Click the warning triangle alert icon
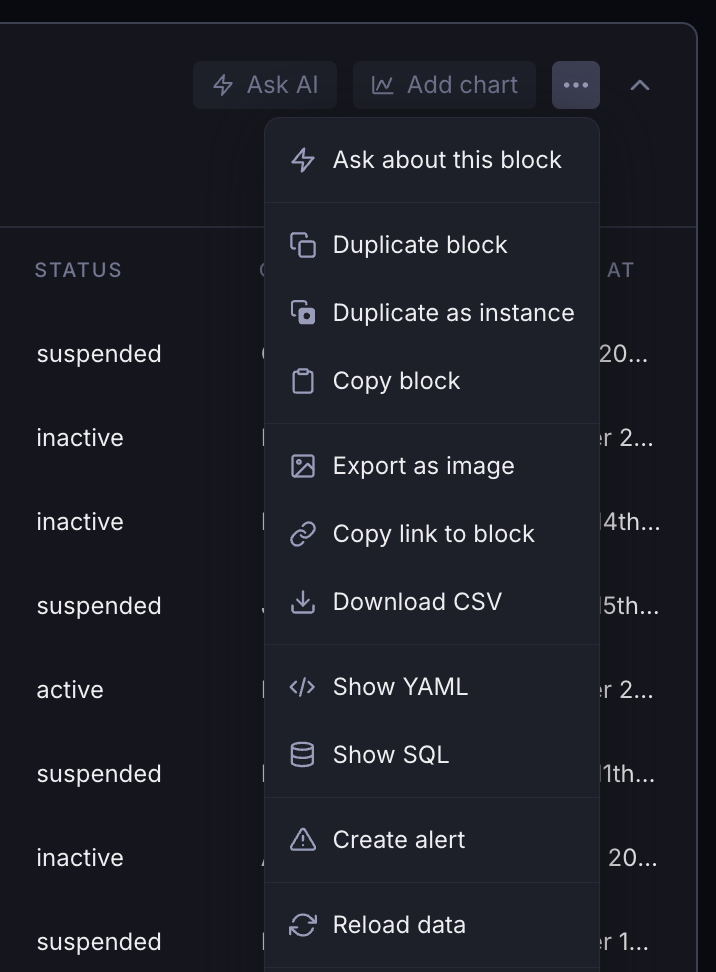The width and height of the screenshot is (716, 972). click(302, 840)
